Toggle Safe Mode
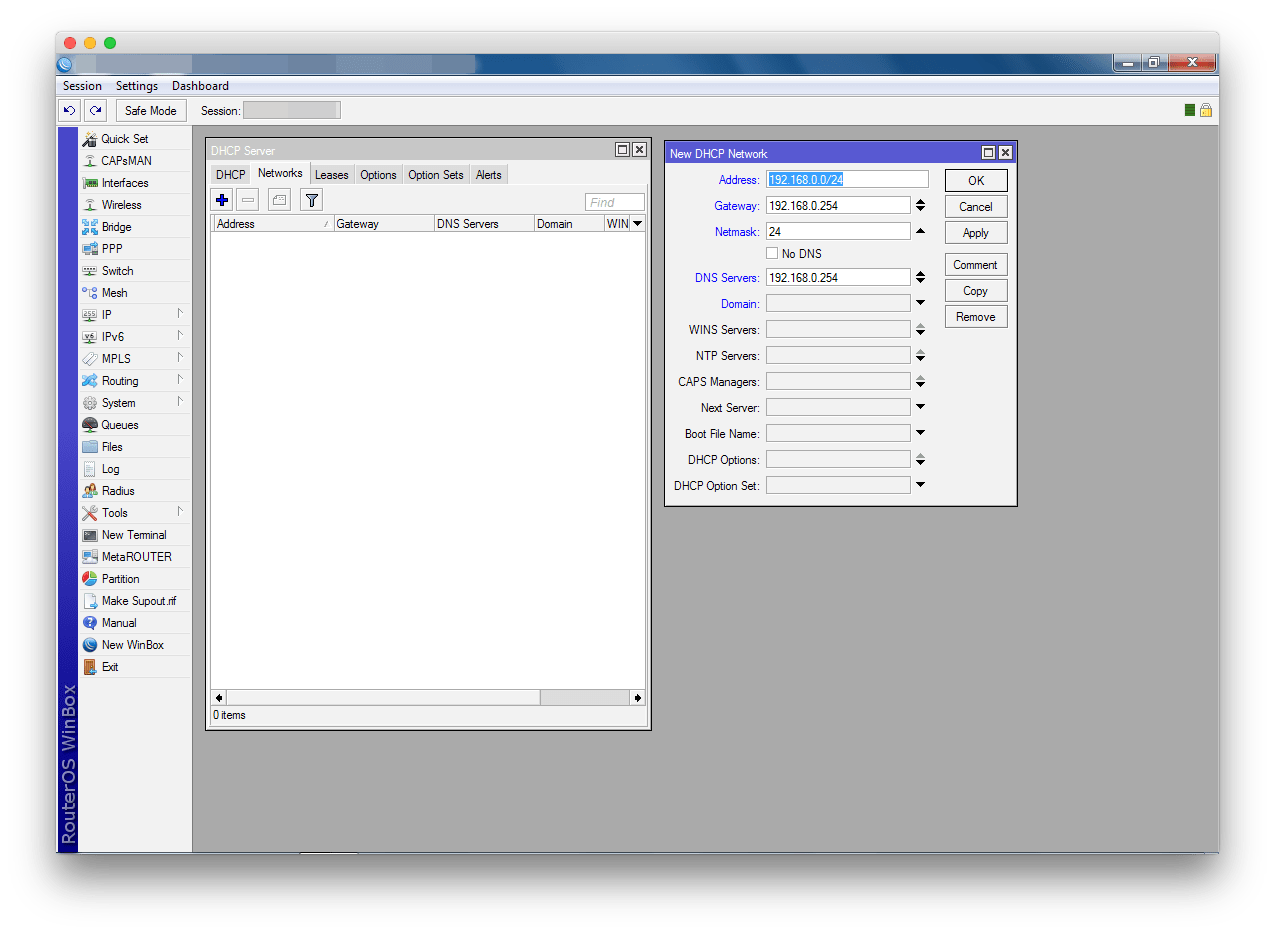This screenshot has height=934, width=1275. point(151,111)
